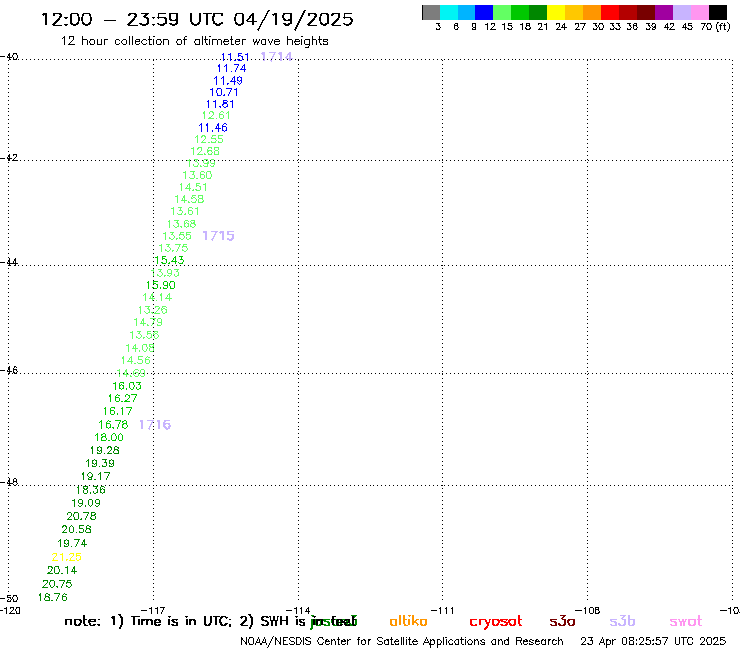Select the 18.00 wave height reading
Image resolution: width=740 pixels, height=650 pixels.
tap(109, 438)
